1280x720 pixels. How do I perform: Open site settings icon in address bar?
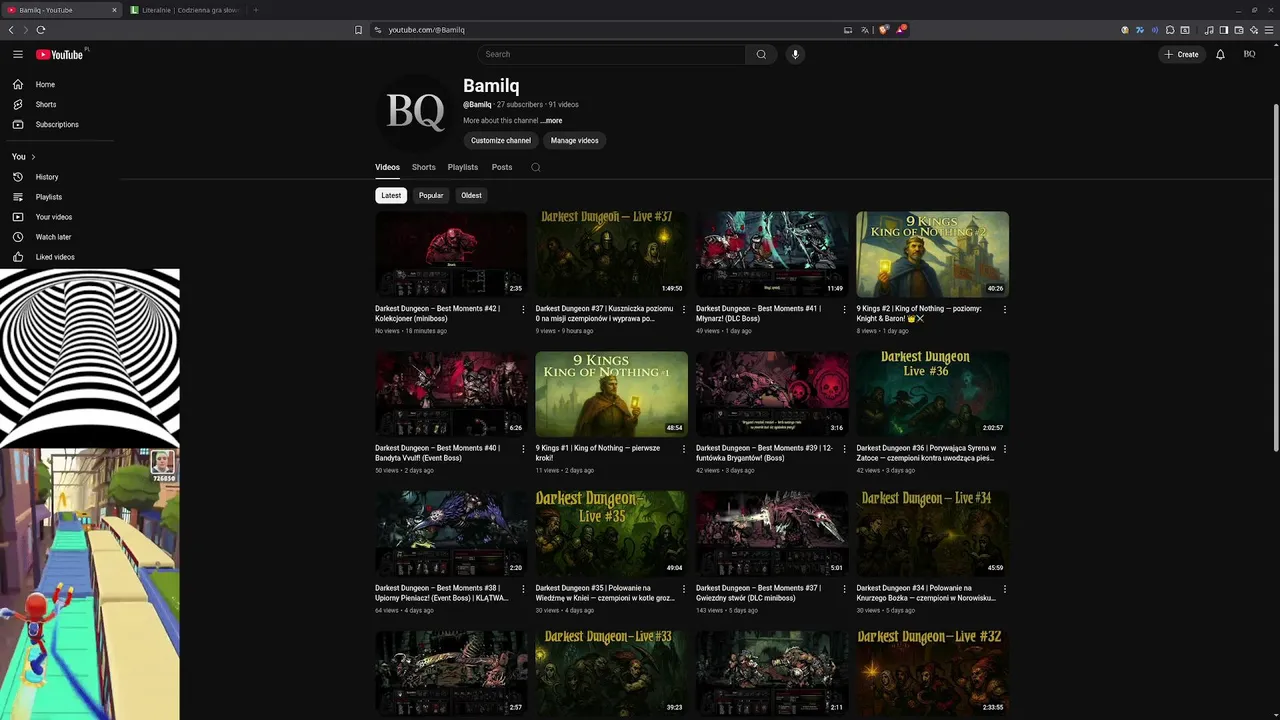point(378,30)
